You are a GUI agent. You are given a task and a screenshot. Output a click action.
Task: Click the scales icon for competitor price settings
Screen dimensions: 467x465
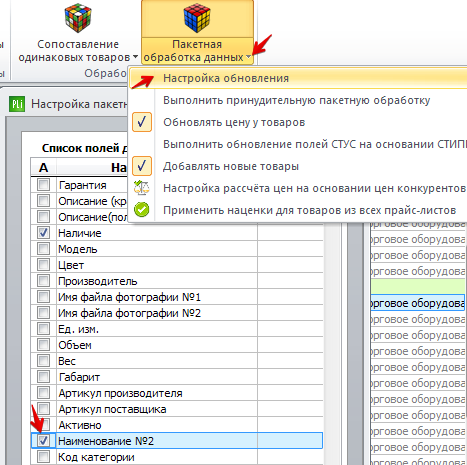coord(142,188)
